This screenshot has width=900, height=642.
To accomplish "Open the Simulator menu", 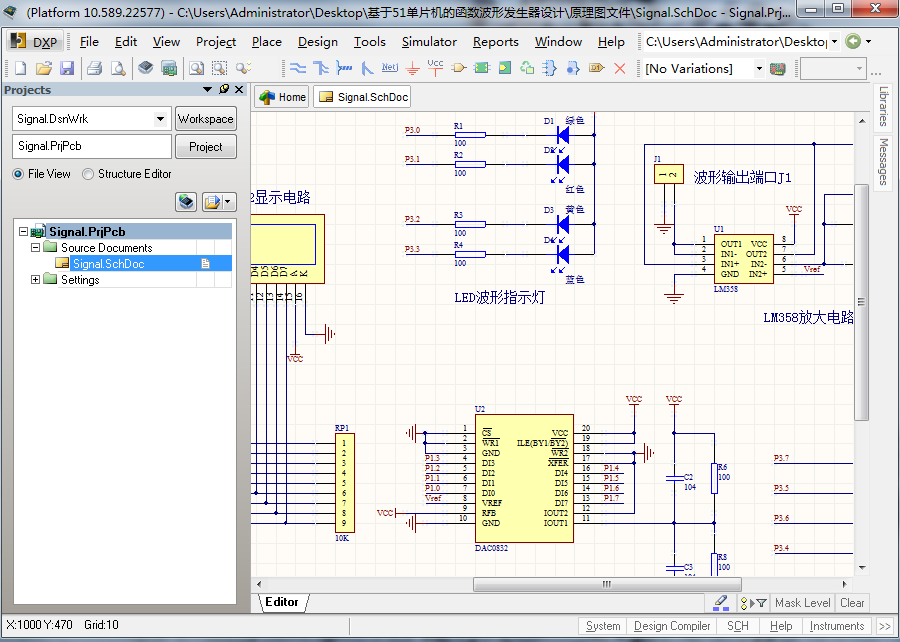I will click(x=429, y=42).
